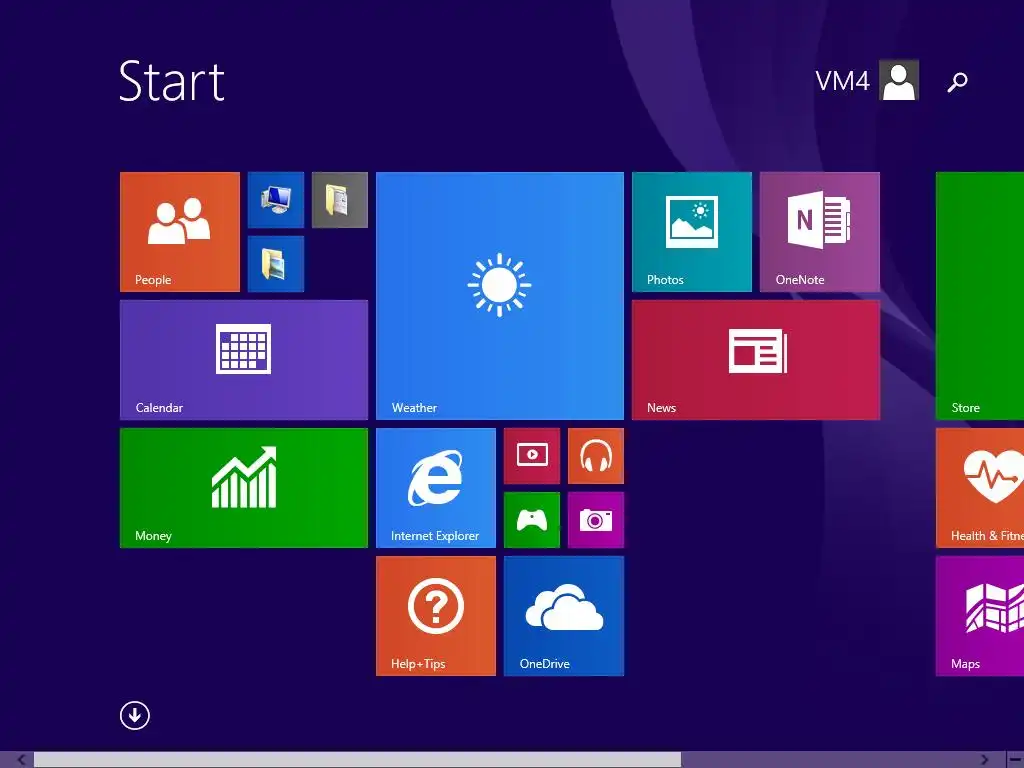1024x768 pixels.
Task: Open the Documents folder small tile
Action: (x=340, y=200)
